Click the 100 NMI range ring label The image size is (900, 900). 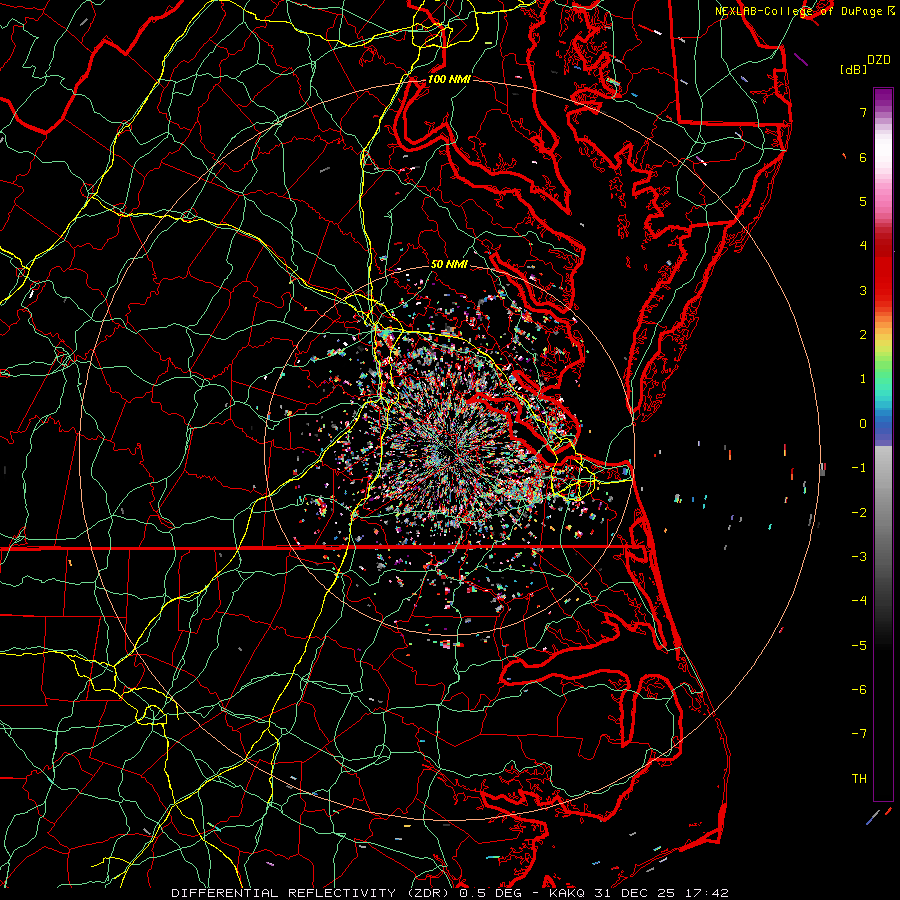(449, 79)
